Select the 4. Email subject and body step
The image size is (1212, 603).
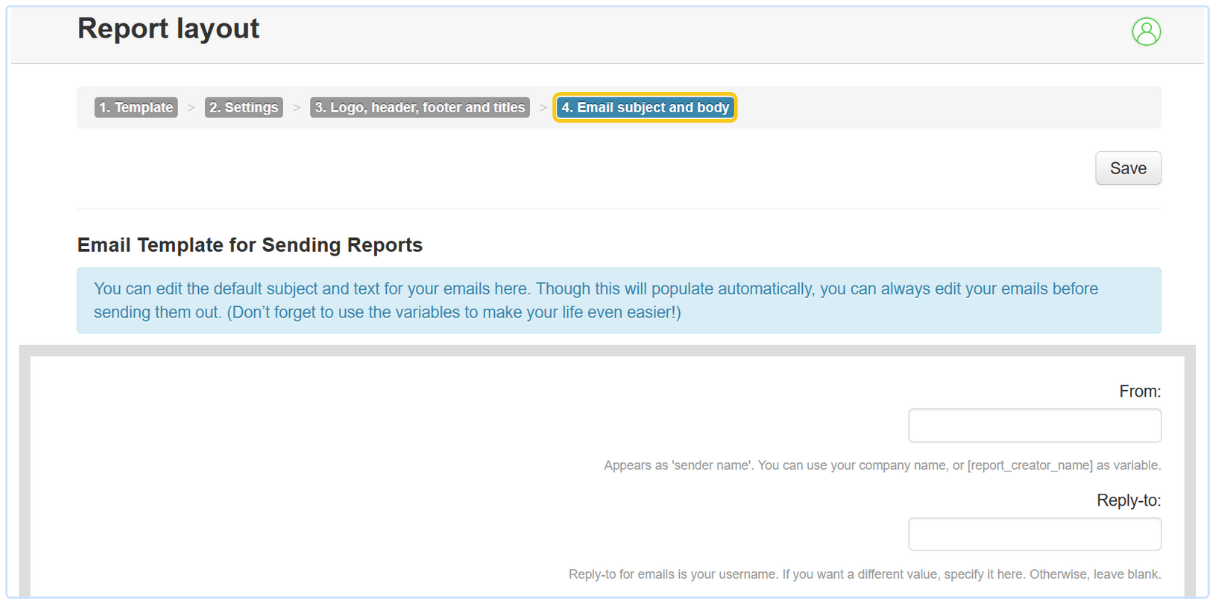coord(645,108)
